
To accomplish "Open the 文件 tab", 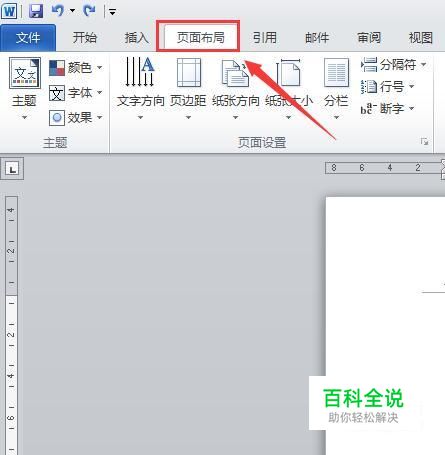I will point(28,37).
